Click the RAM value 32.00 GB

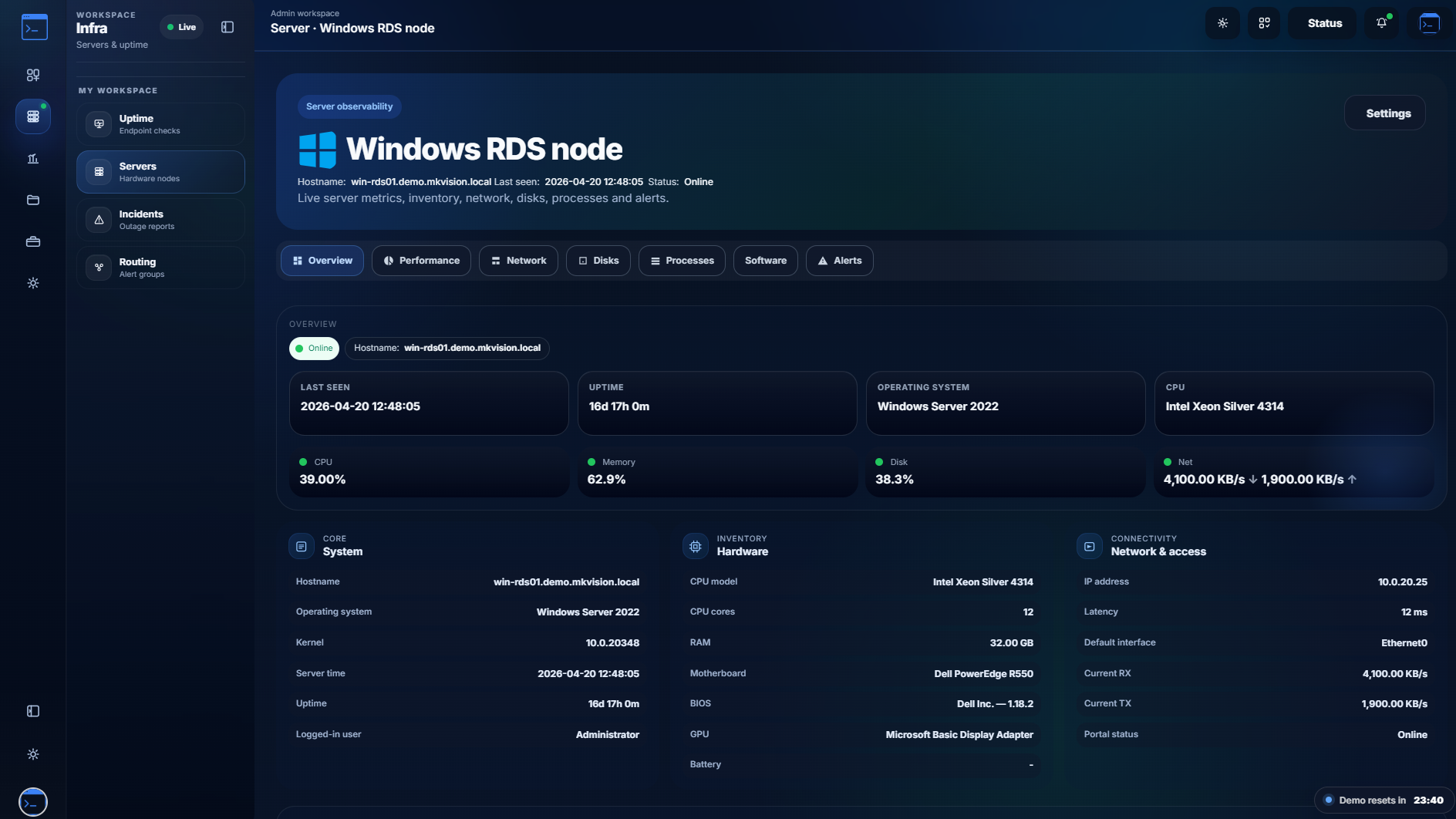[1012, 643]
